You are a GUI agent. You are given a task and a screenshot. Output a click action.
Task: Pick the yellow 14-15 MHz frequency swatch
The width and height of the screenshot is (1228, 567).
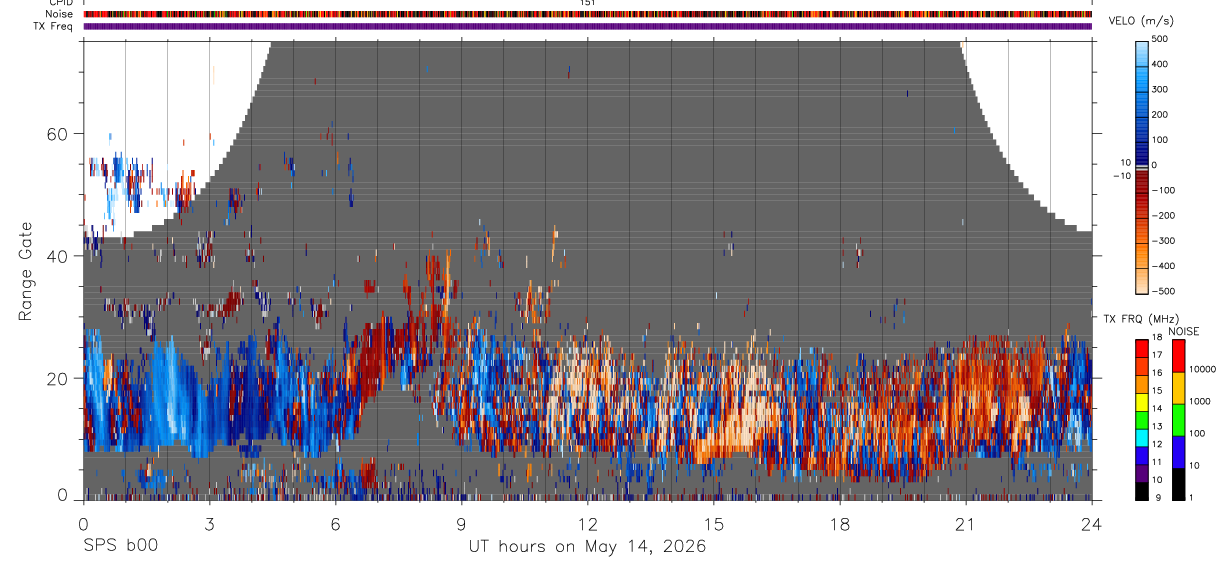click(1143, 402)
